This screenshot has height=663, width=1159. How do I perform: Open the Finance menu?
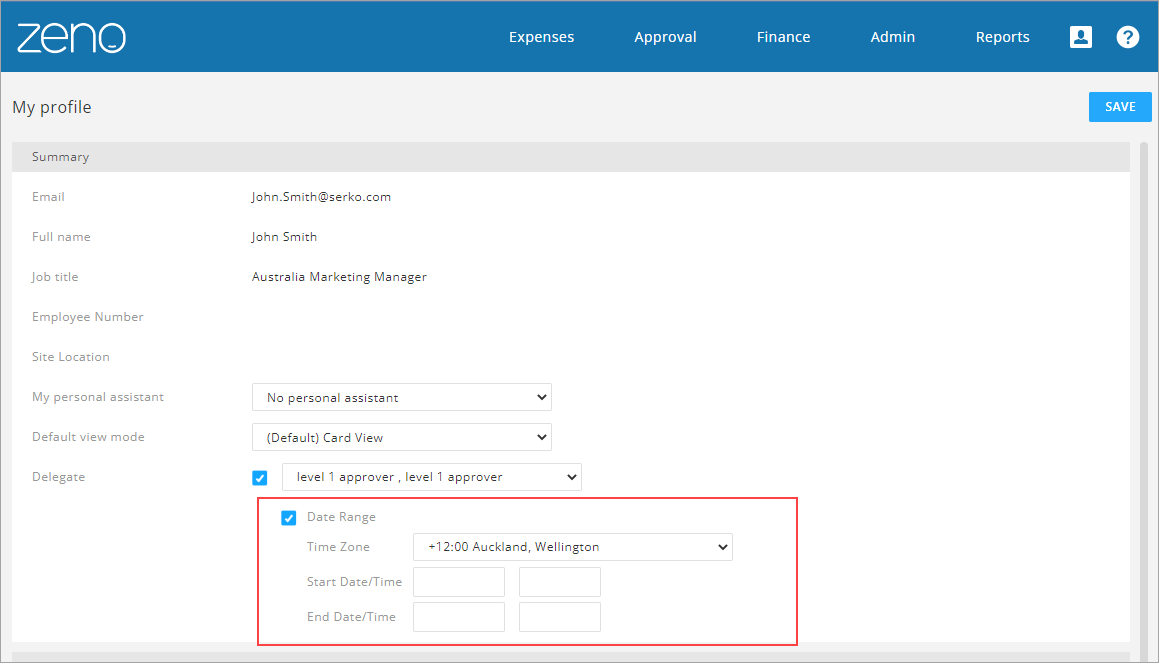[x=784, y=37]
